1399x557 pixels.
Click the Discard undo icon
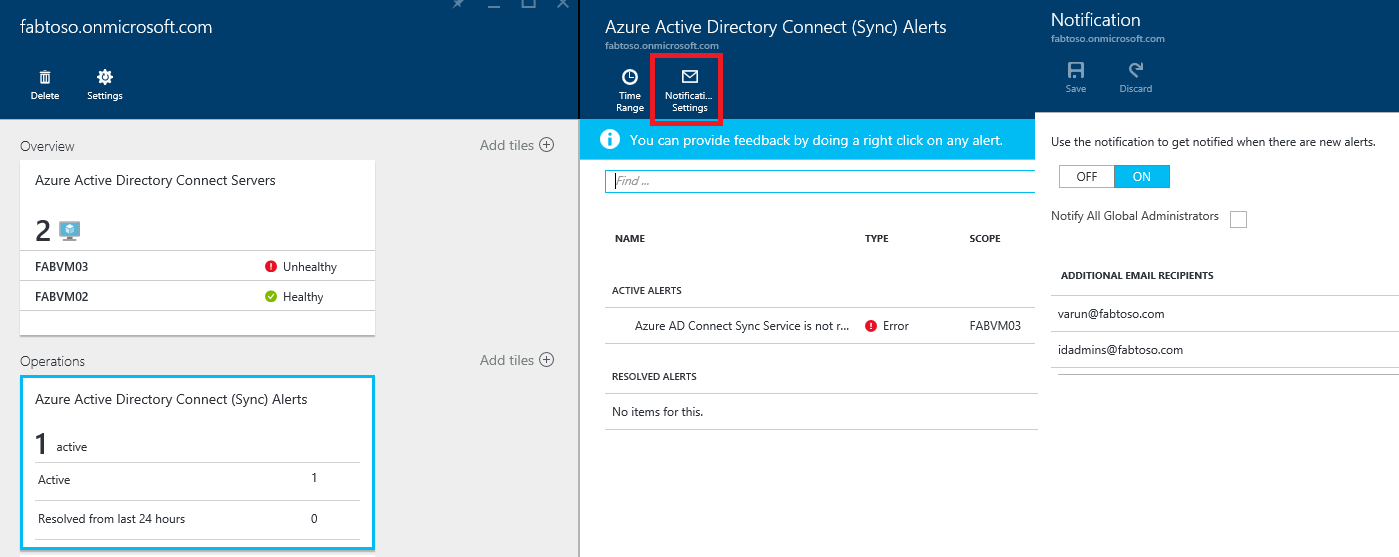click(x=1136, y=70)
